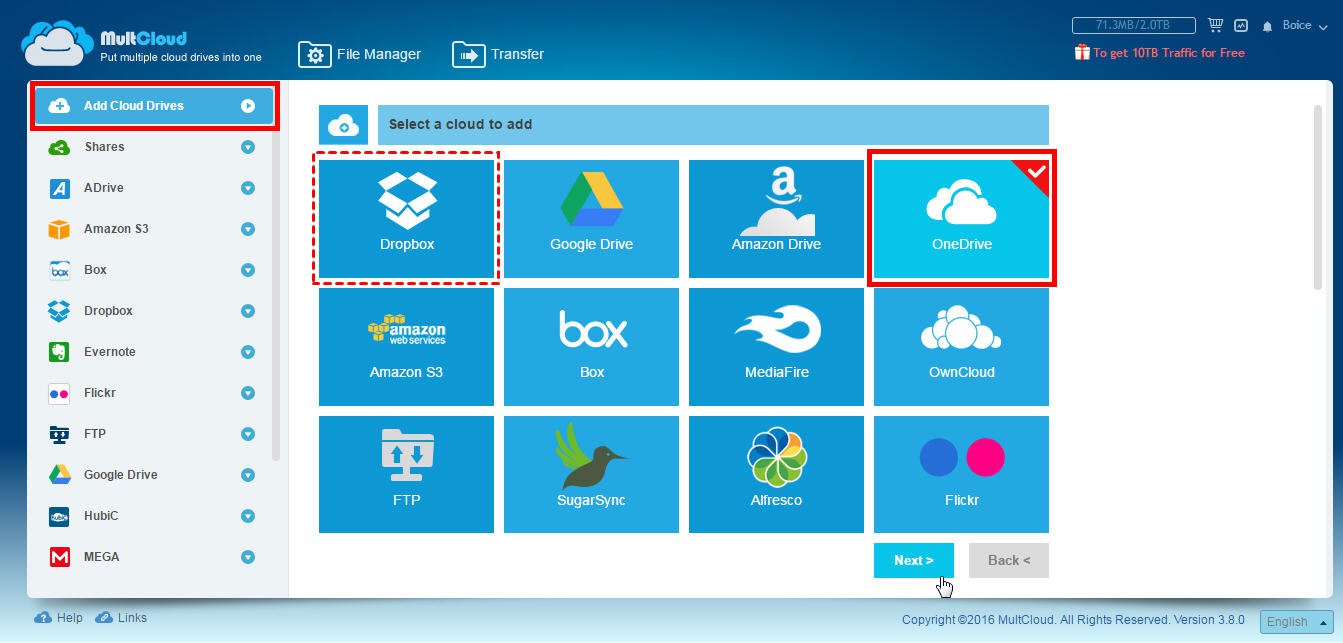Open the notifications bell icon

tap(1268, 26)
